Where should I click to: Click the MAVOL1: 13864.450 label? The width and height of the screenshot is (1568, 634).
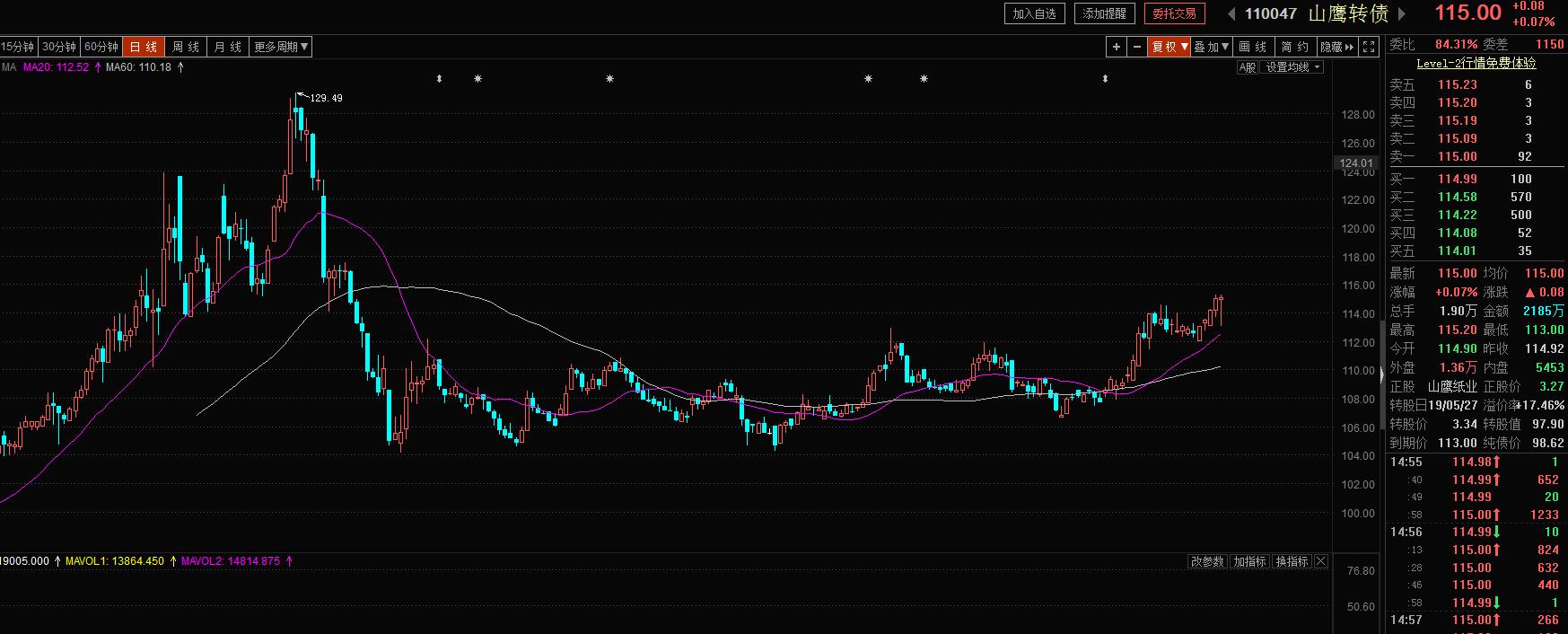115,561
